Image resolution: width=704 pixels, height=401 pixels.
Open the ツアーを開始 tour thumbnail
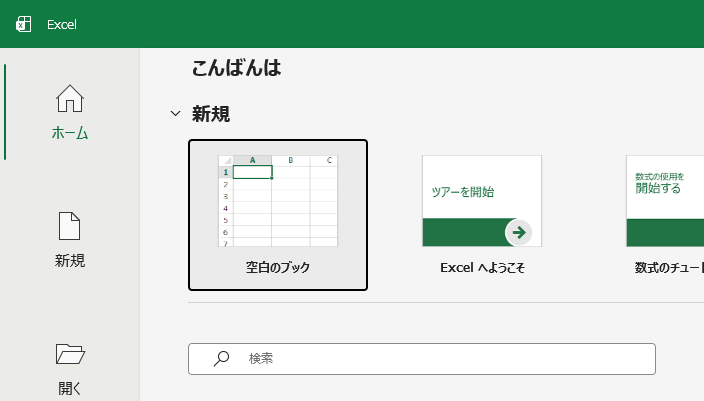point(481,200)
